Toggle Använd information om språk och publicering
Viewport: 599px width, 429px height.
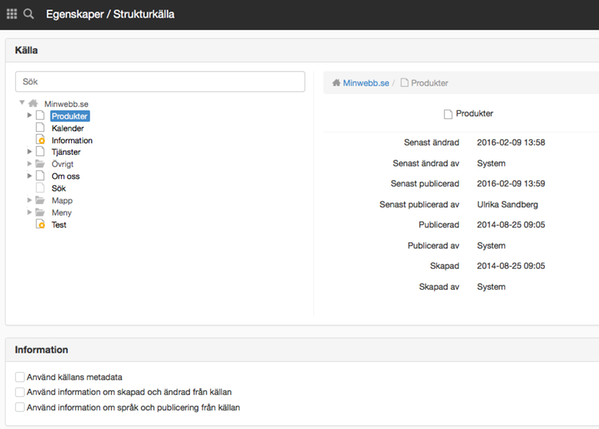[20, 407]
